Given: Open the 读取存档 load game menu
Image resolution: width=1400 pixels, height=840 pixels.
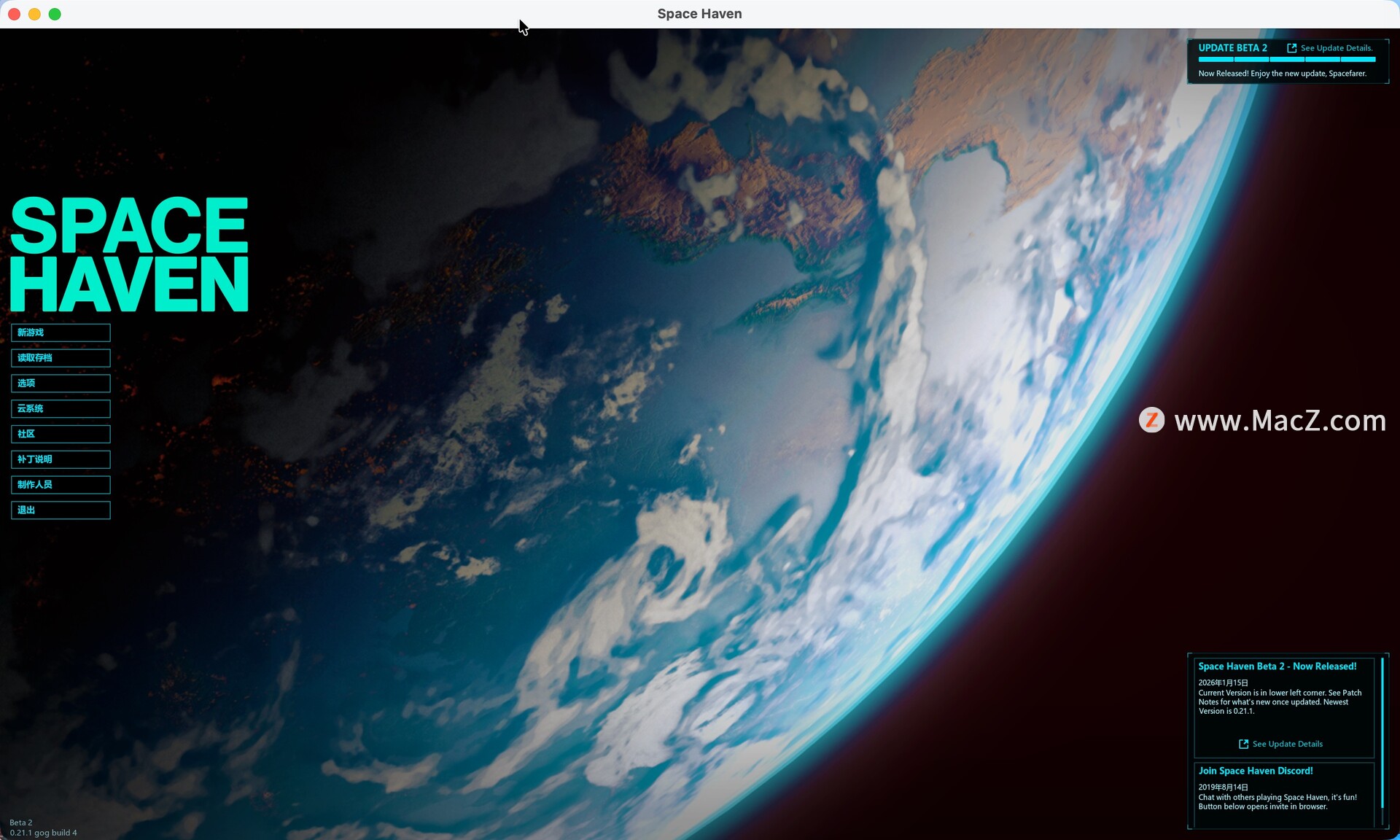Looking at the screenshot, I should (61, 358).
